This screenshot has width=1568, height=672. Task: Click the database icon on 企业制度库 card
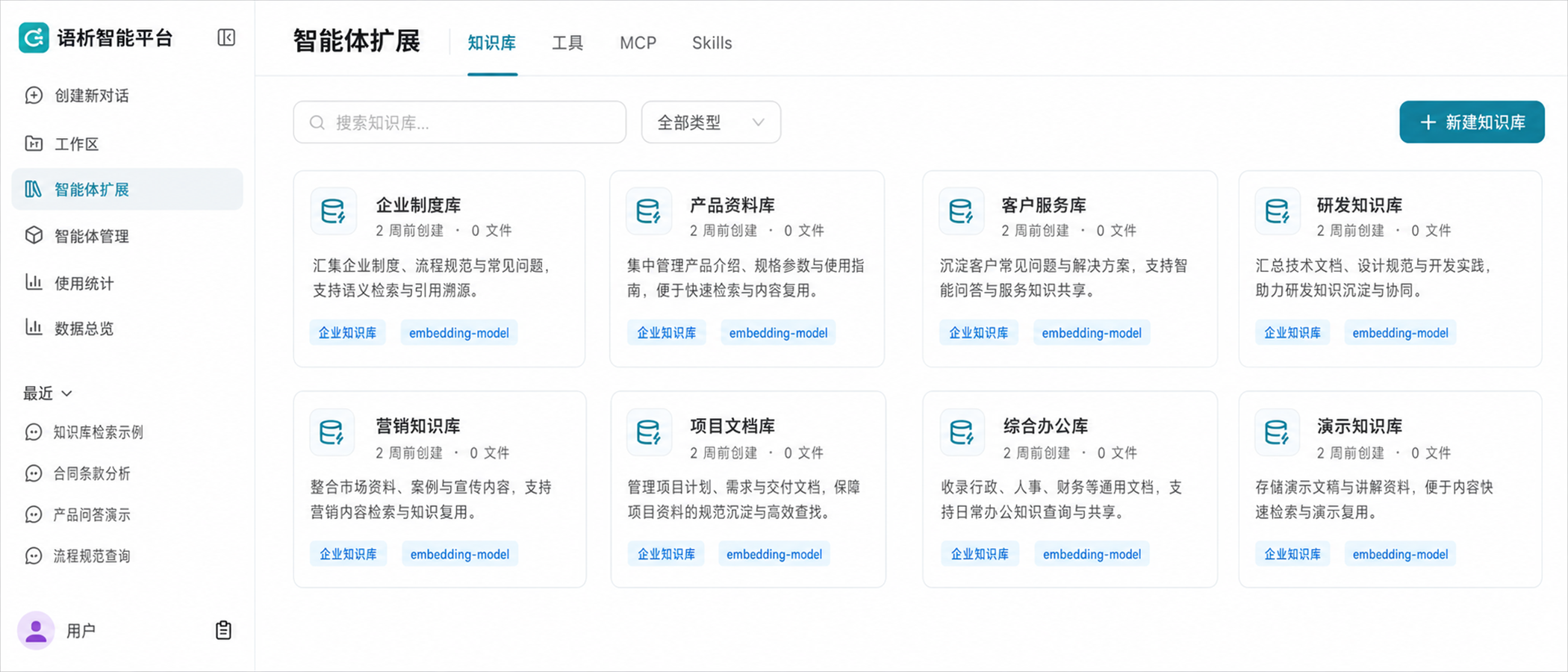[333, 211]
